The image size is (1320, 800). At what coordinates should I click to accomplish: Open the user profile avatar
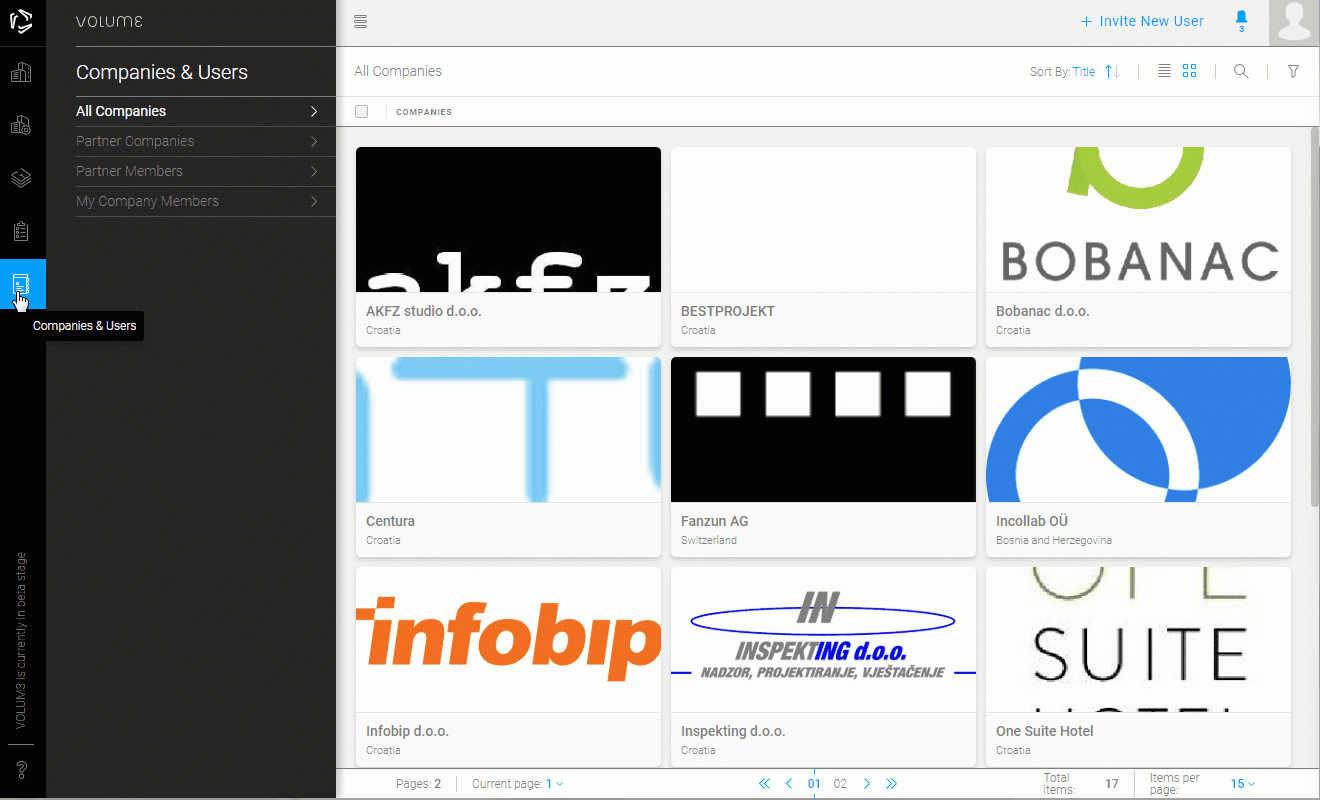[x=1294, y=23]
